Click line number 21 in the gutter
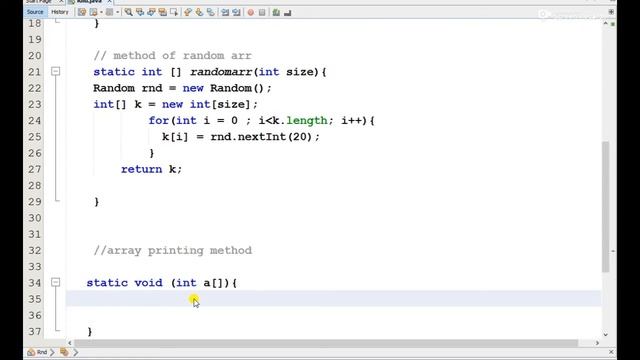 (35, 72)
